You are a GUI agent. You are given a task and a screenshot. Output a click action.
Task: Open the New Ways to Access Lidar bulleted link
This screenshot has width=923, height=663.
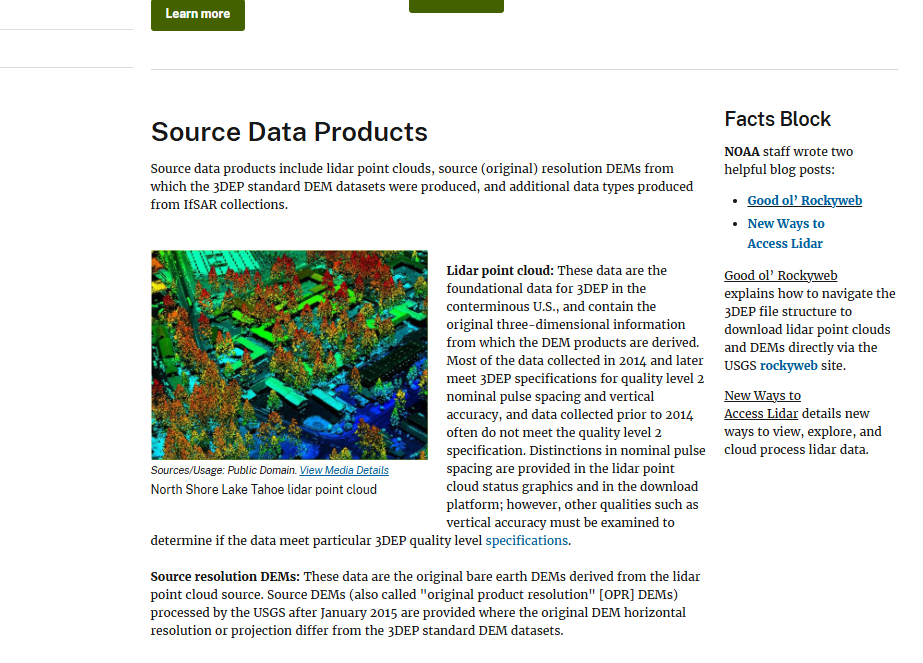tap(786, 233)
